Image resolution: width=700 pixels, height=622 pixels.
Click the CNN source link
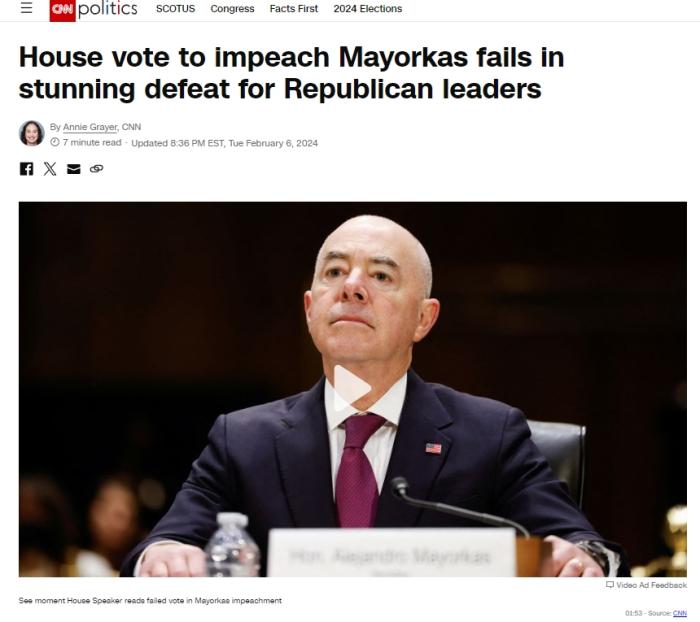coord(679,613)
